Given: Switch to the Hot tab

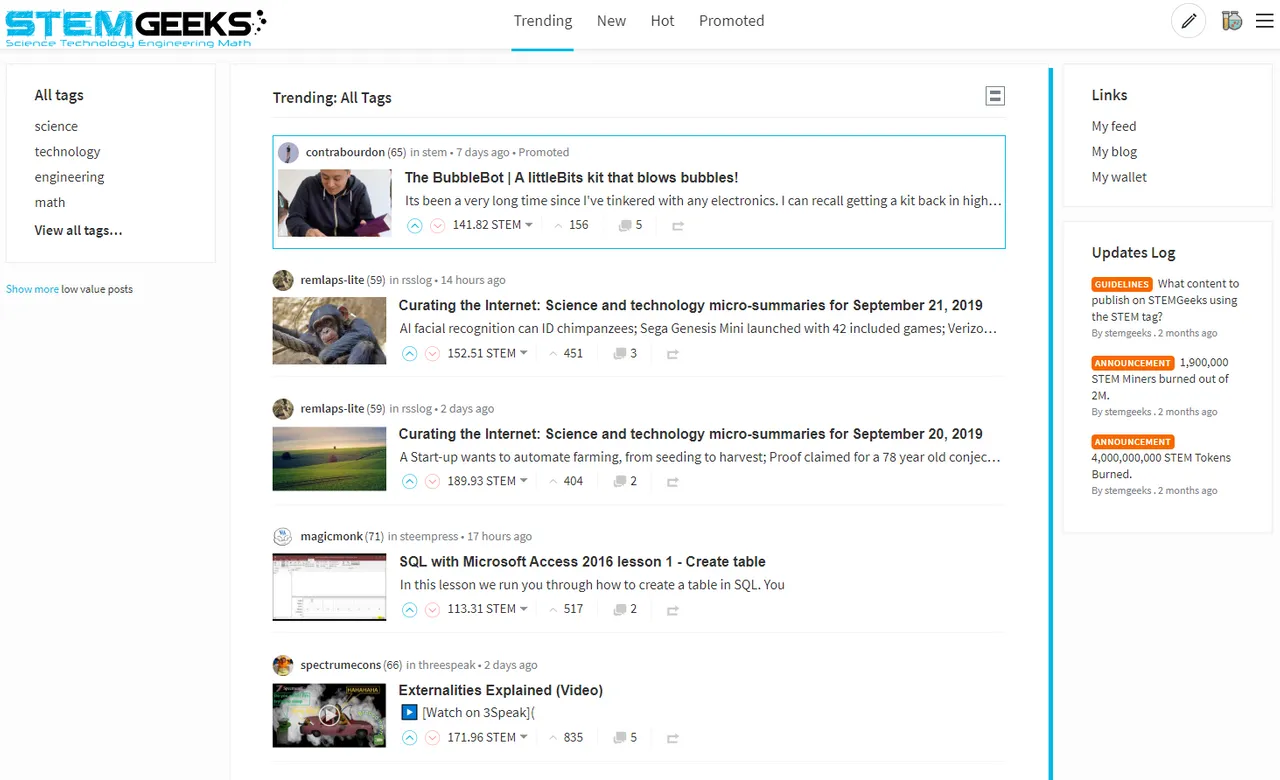Looking at the screenshot, I should tap(662, 21).
